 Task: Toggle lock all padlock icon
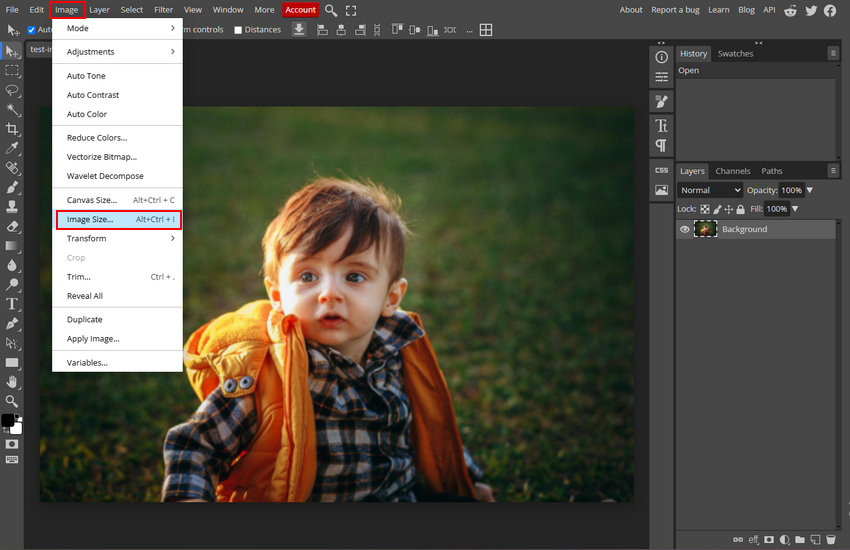pyautogui.click(x=740, y=209)
